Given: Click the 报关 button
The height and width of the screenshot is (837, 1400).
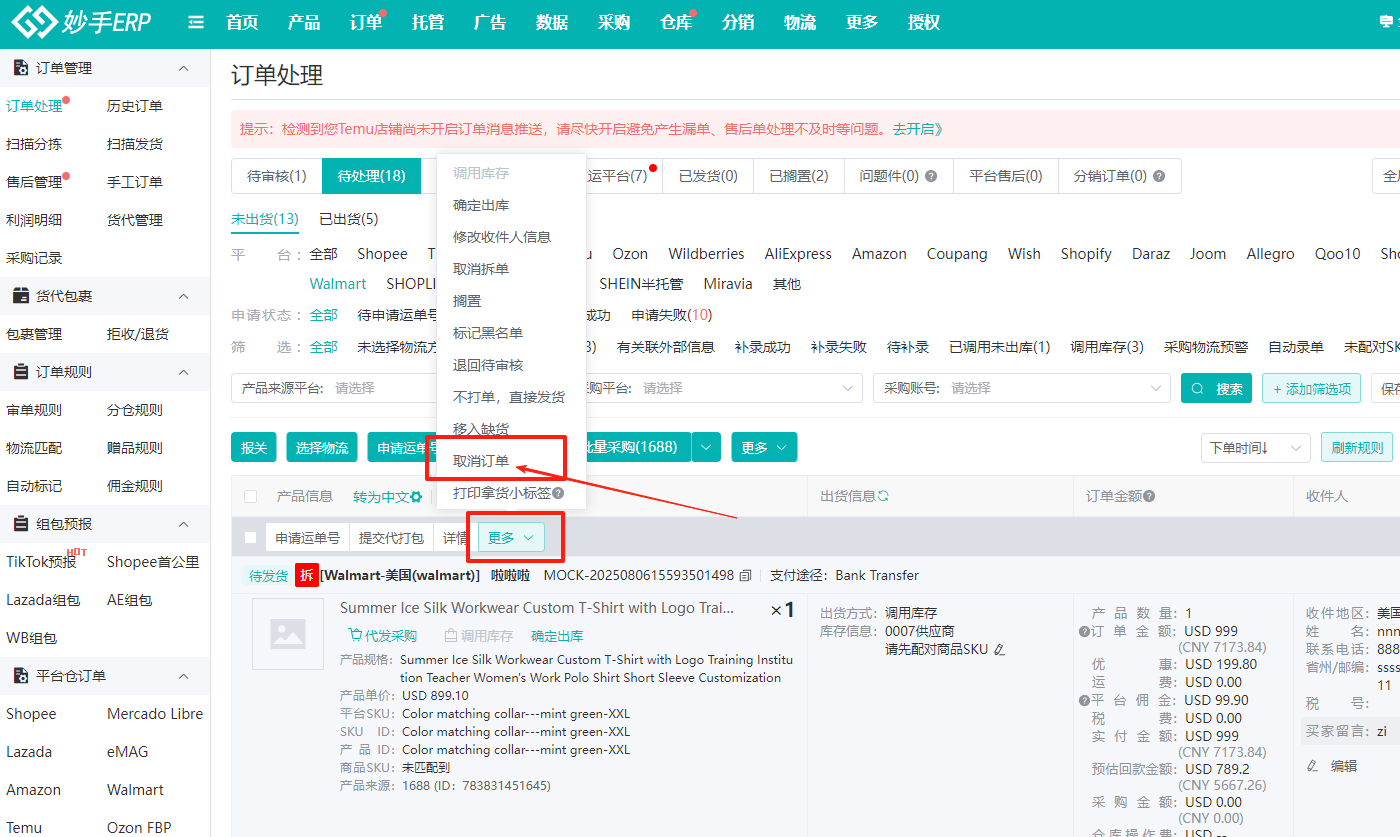Looking at the screenshot, I should (x=254, y=447).
